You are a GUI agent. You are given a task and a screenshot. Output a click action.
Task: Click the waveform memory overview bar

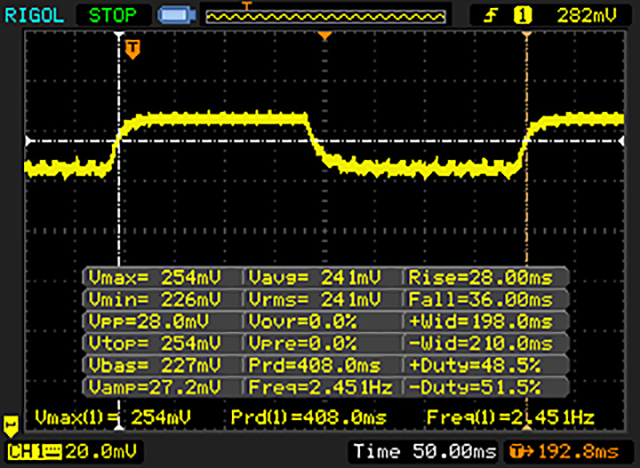tap(326, 17)
